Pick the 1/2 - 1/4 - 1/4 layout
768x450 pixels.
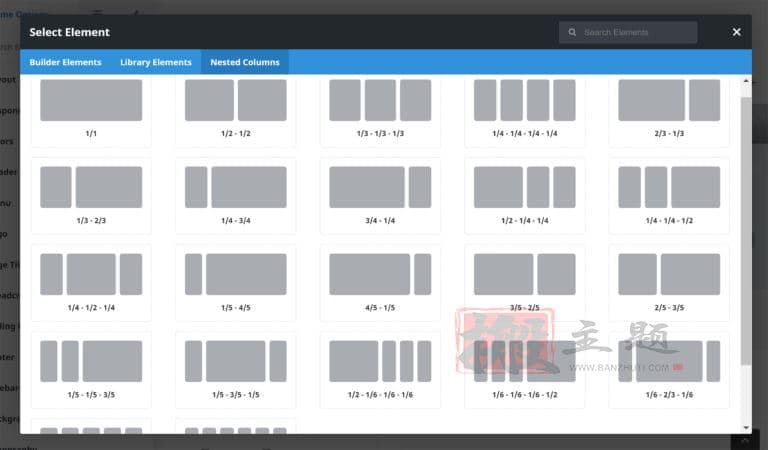point(525,196)
